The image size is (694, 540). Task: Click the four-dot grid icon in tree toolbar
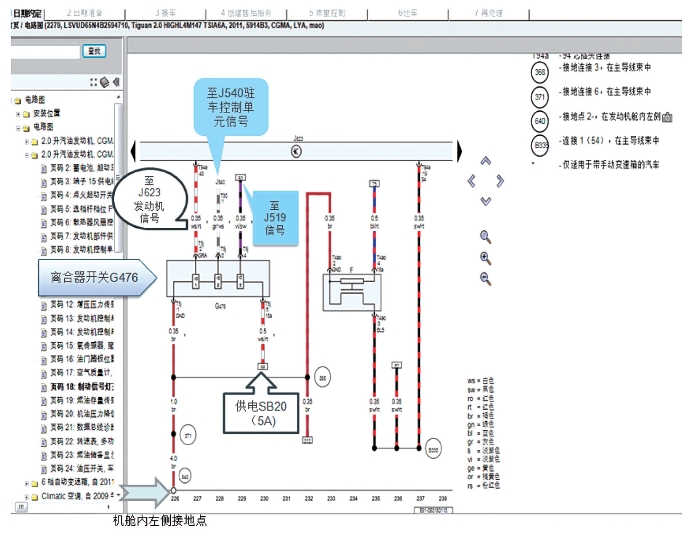tap(93, 82)
